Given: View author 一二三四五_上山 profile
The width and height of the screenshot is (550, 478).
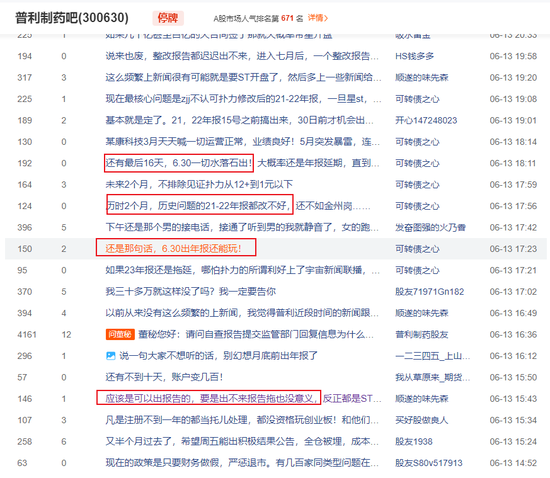Looking at the screenshot, I should 432,356.
